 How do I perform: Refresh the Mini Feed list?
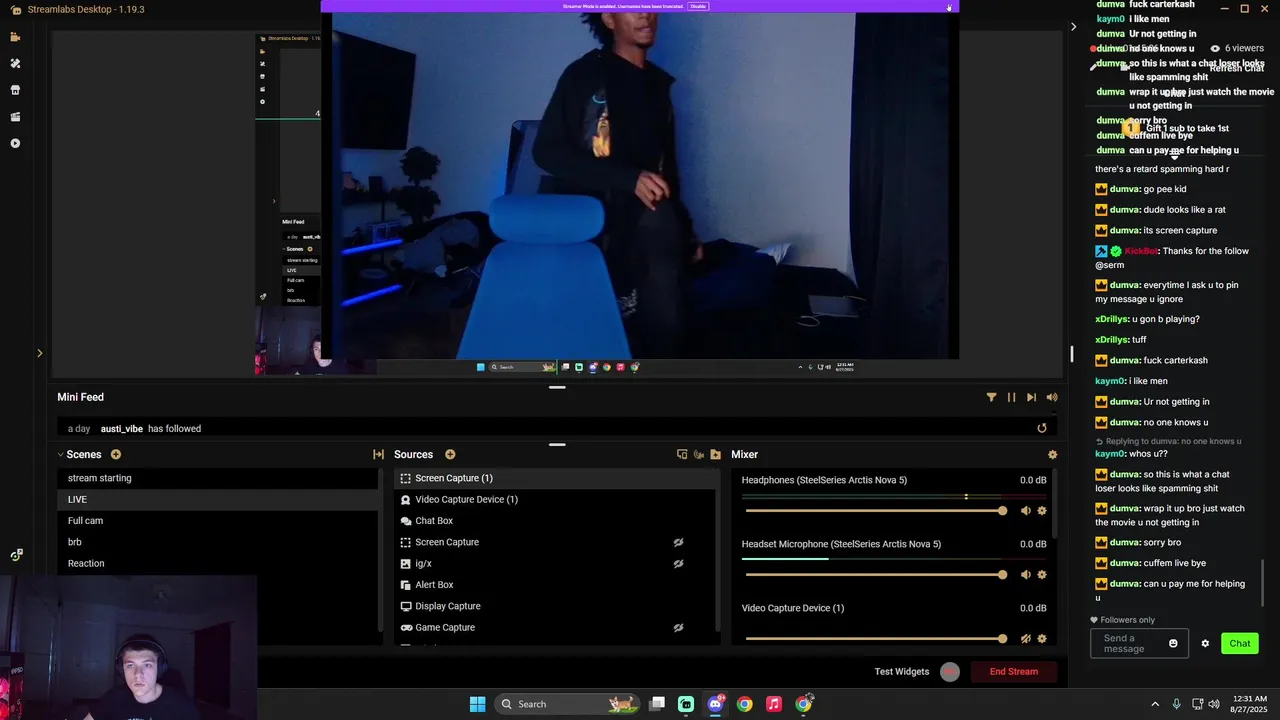[1042, 428]
